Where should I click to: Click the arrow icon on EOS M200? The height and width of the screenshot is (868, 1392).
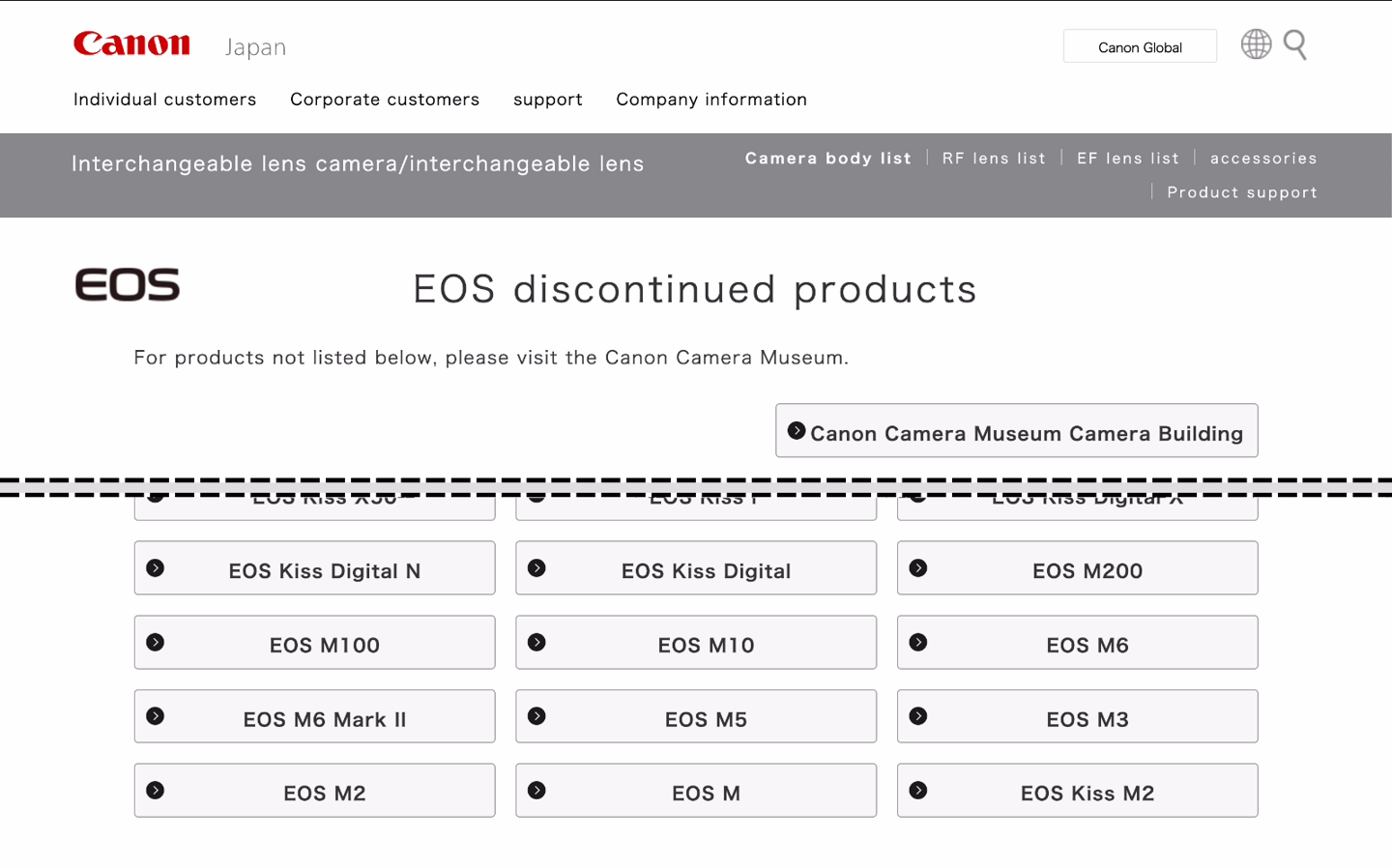pyautogui.click(x=919, y=567)
